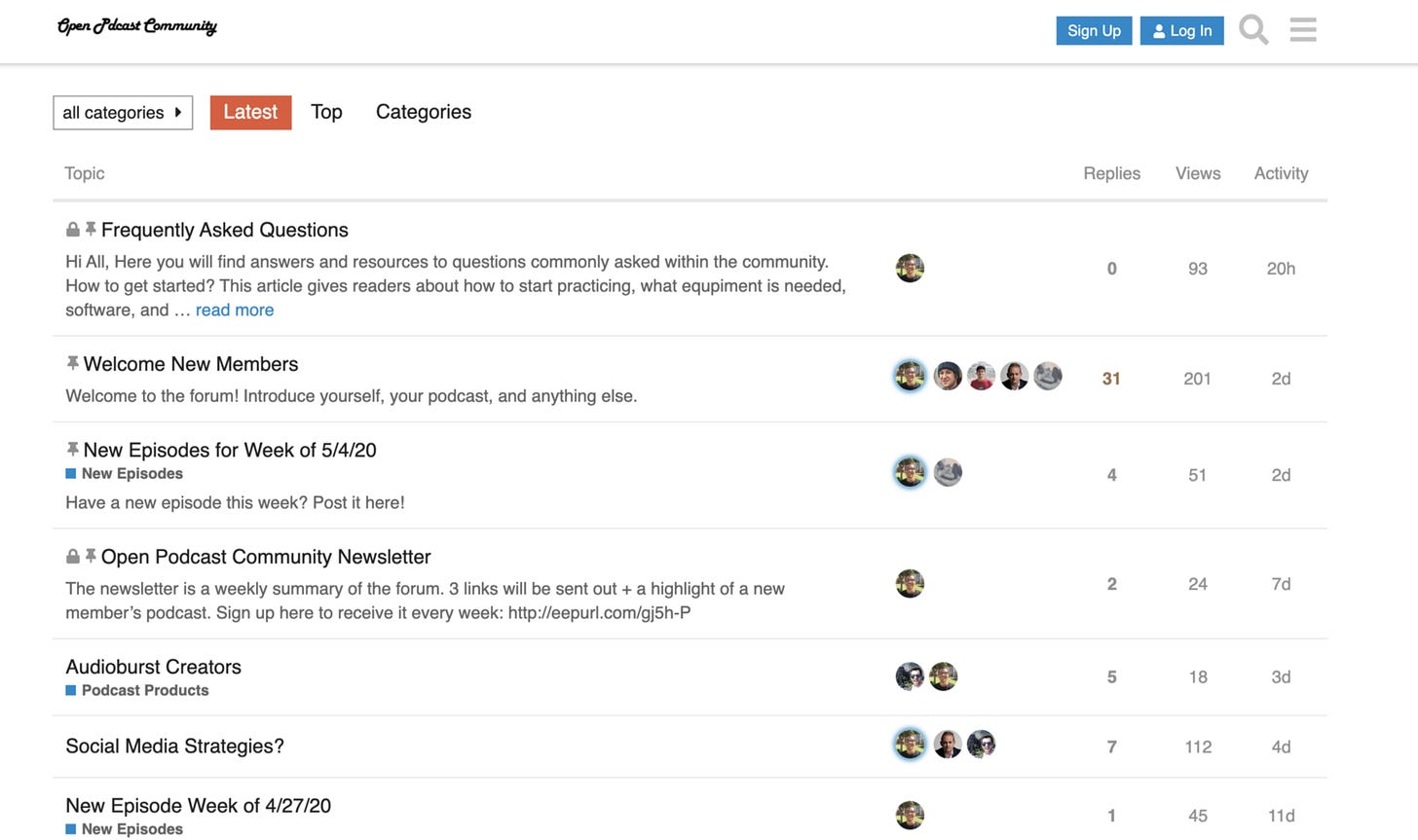Switch to the Categories tab
1418x840 pixels.
point(424,112)
